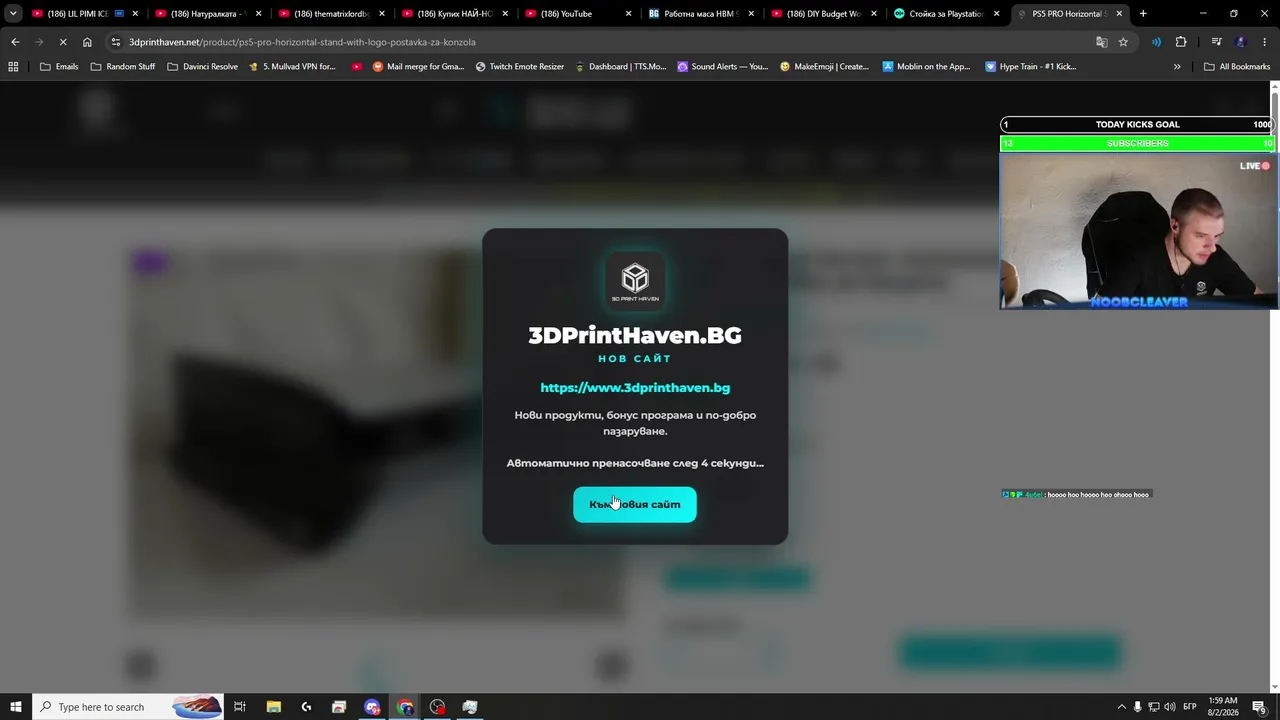Open the apps grid in bookmarks bar

coord(13,67)
